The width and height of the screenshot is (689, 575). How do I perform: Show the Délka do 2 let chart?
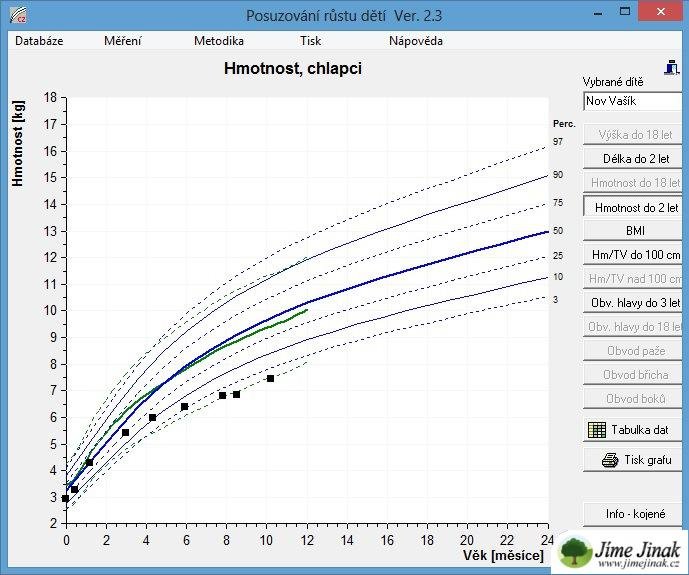tap(635, 159)
